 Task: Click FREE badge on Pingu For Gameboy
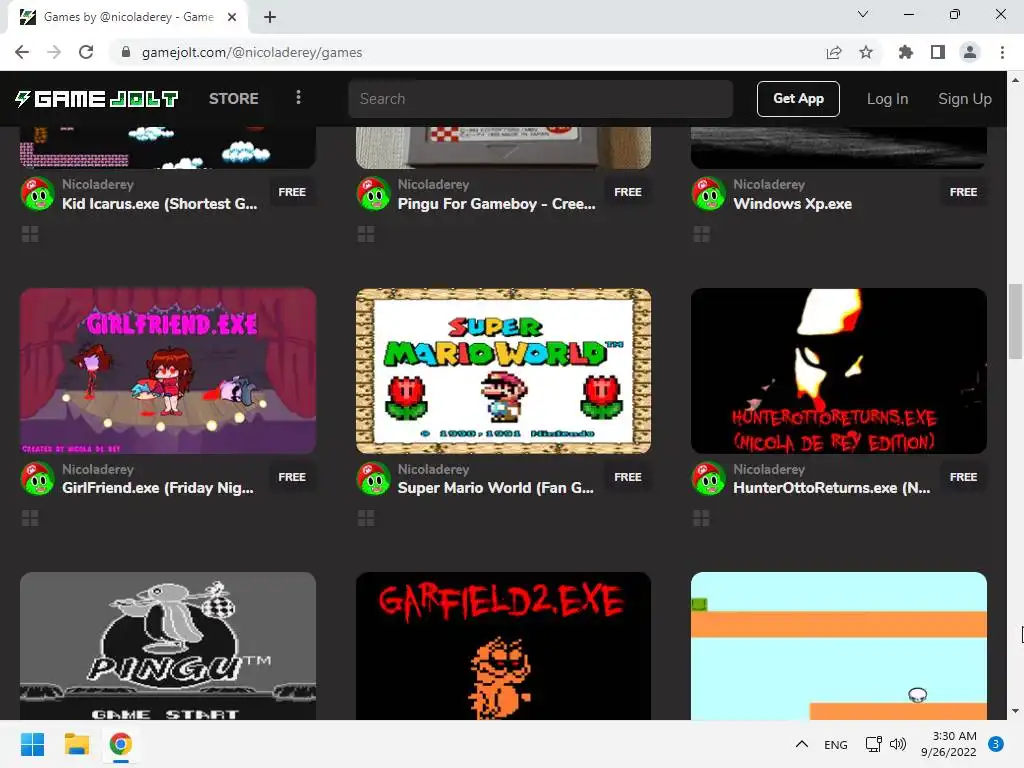coord(628,192)
